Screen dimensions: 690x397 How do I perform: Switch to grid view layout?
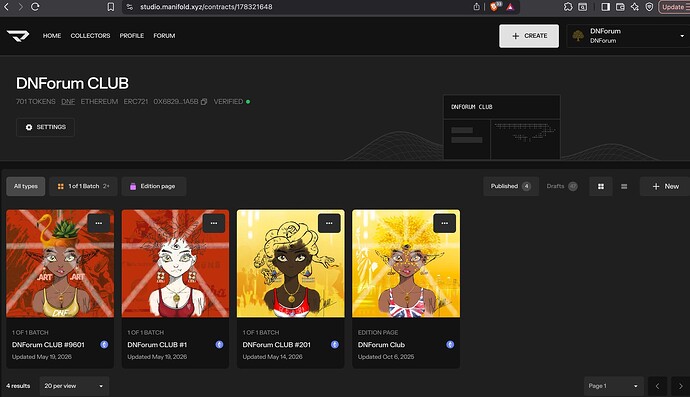pyautogui.click(x=601, y=186)
